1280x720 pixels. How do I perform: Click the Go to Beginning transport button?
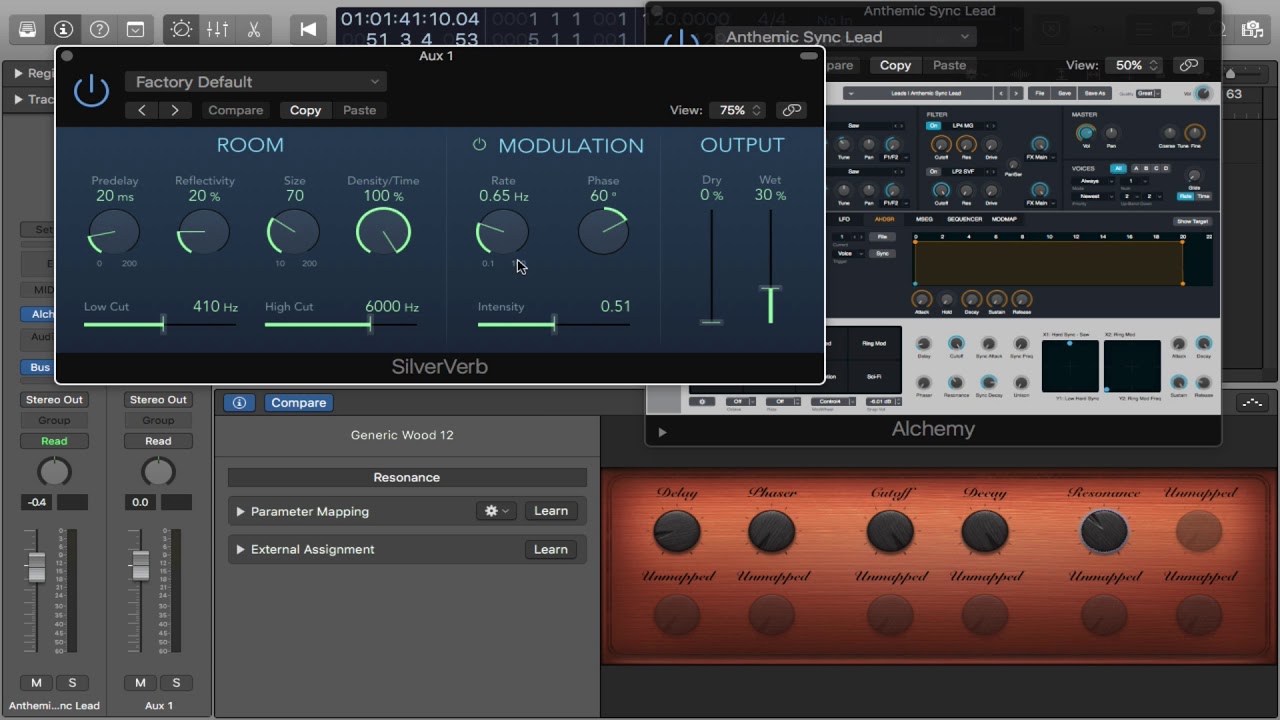tap(308, 29)
